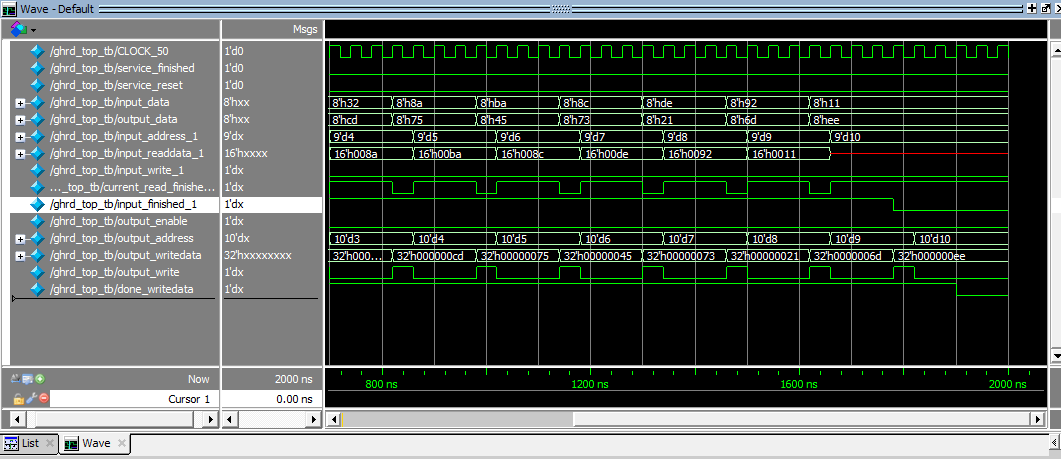Select the 8'h8a value on input_data waveform
Screen dimensions: 1061x459
(x=409, y=103)
